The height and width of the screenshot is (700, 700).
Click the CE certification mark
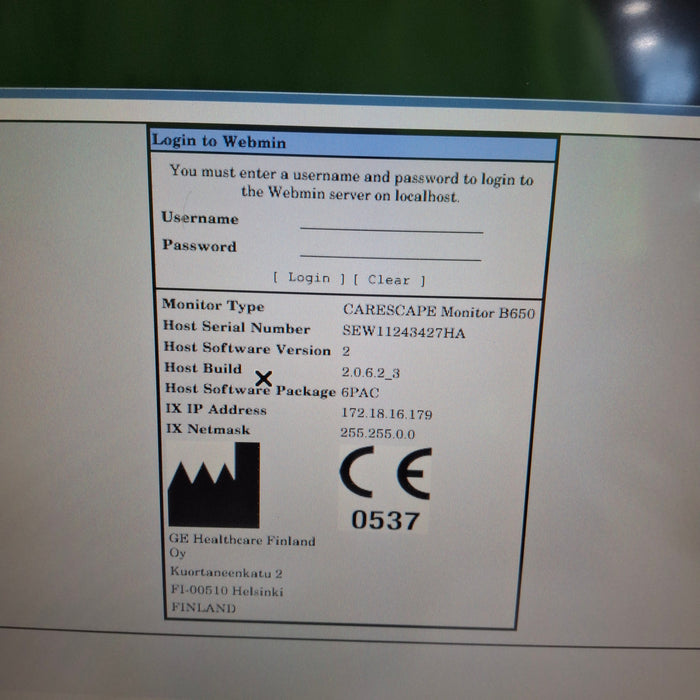386,474
